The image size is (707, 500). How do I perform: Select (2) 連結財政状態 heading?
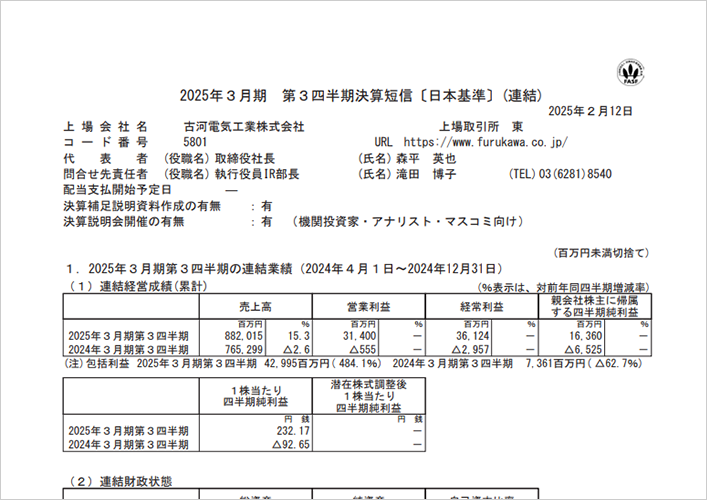coord(120,482)
